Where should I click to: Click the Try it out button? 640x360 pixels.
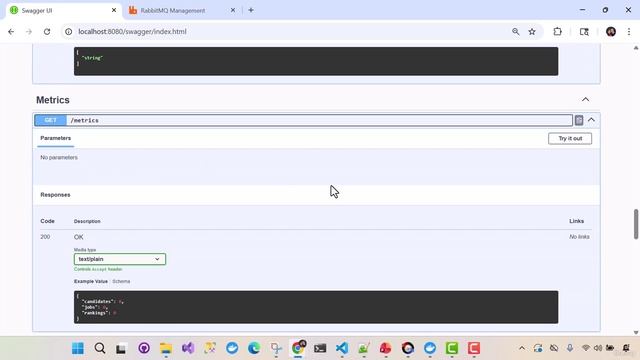[570, 138]
